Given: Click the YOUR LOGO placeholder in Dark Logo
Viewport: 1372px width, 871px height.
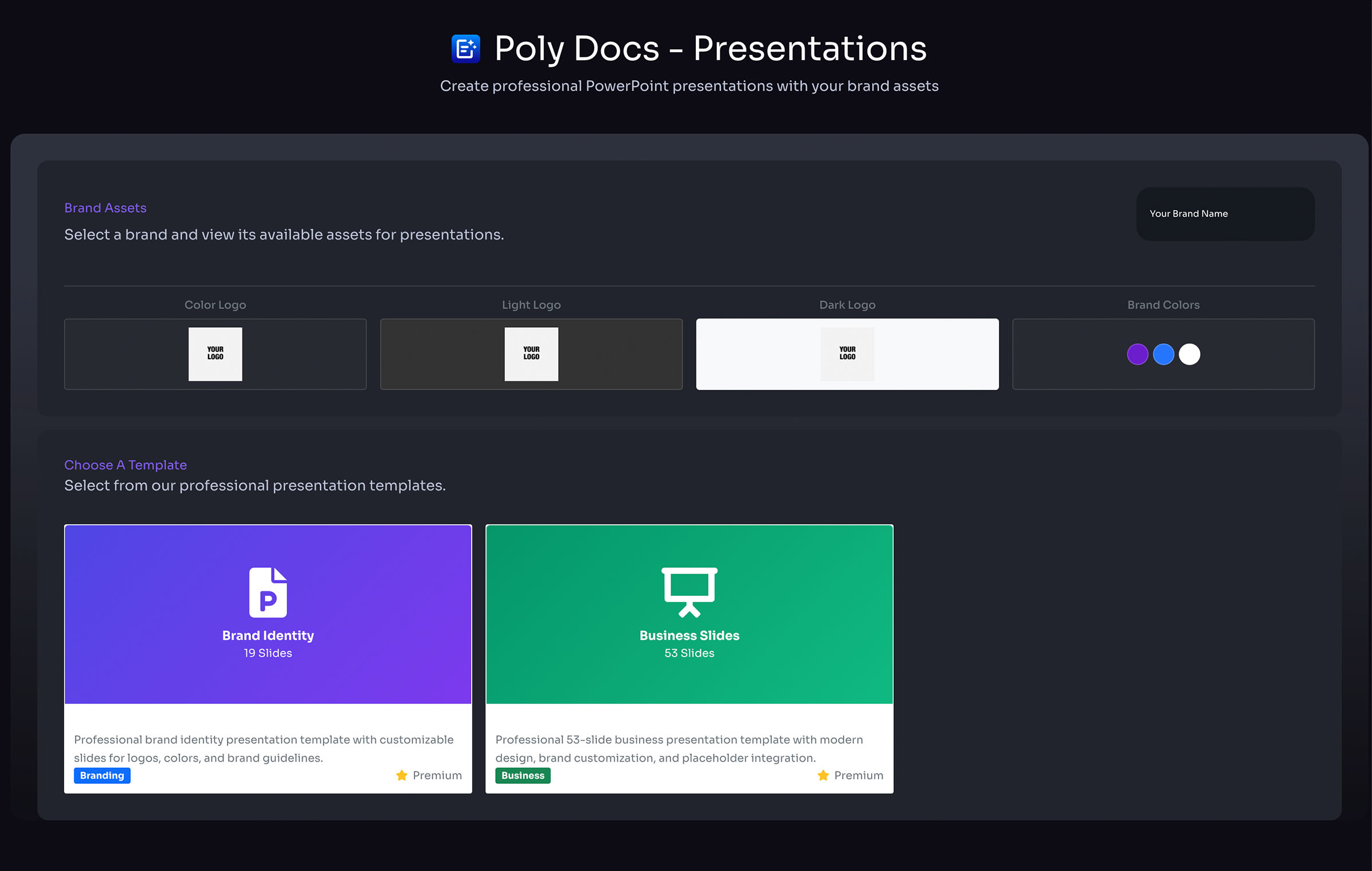Looking at the screenshot, I should point(846,354).
